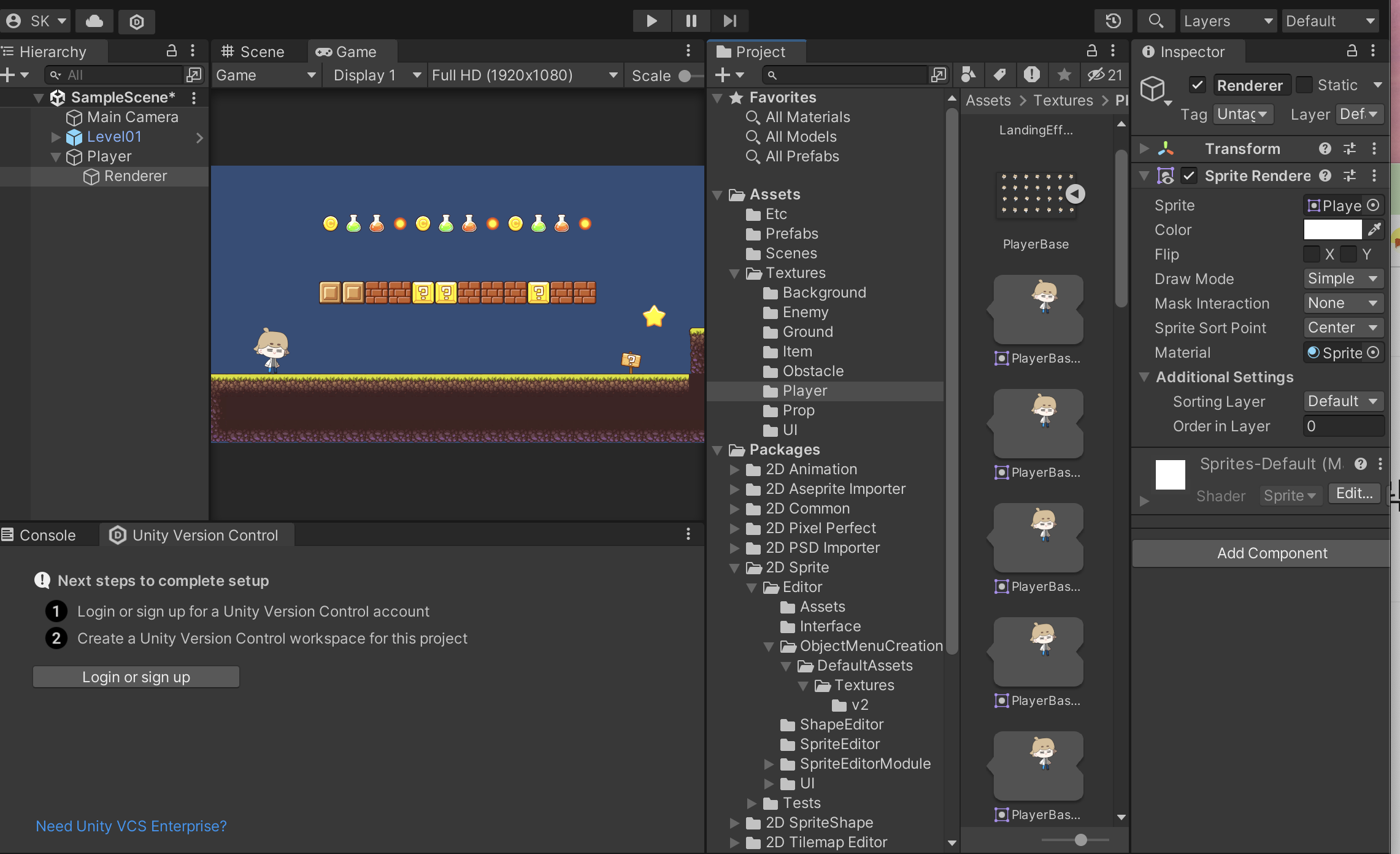Open Inspector panel more options
Screen dimensions: 1400x854
tap(1373, 51)
